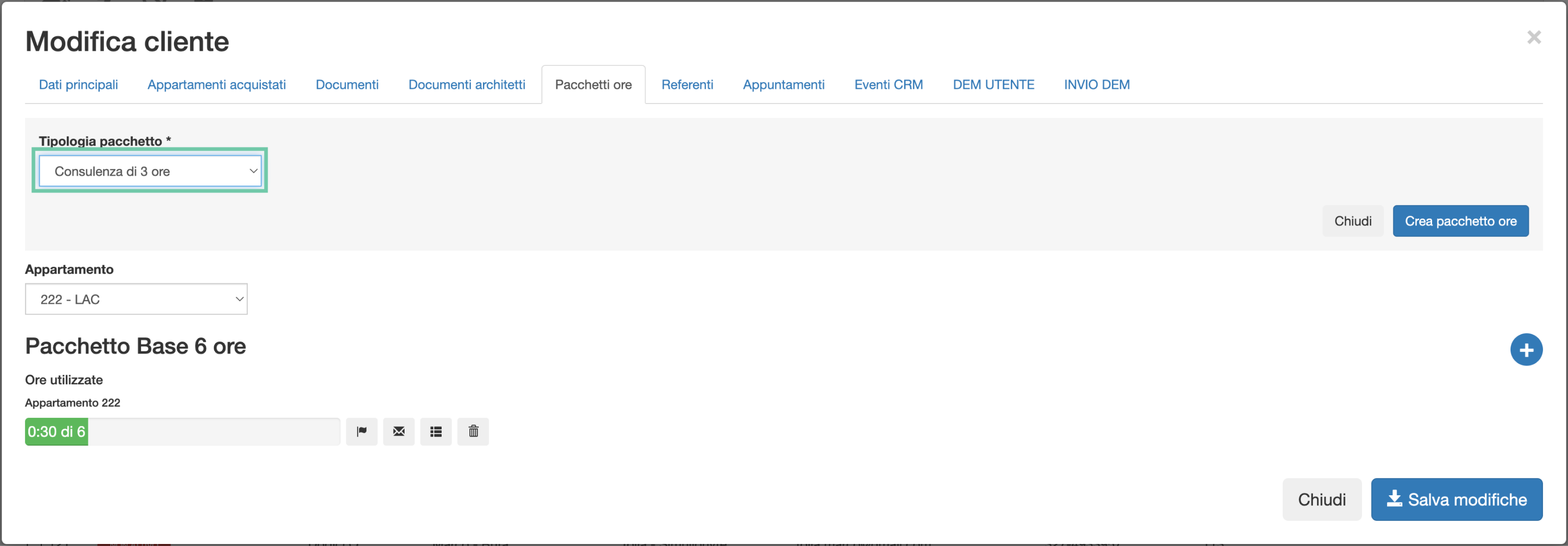Select Documenti architetti tab
The height and width of the screenshot is (546, 1568).
point(467,85)
